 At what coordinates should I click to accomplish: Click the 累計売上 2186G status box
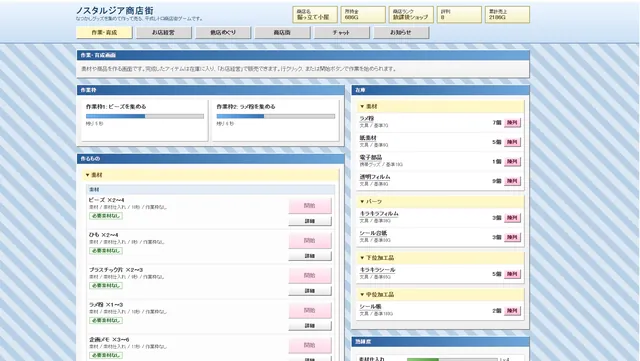[x=507, y=15]
